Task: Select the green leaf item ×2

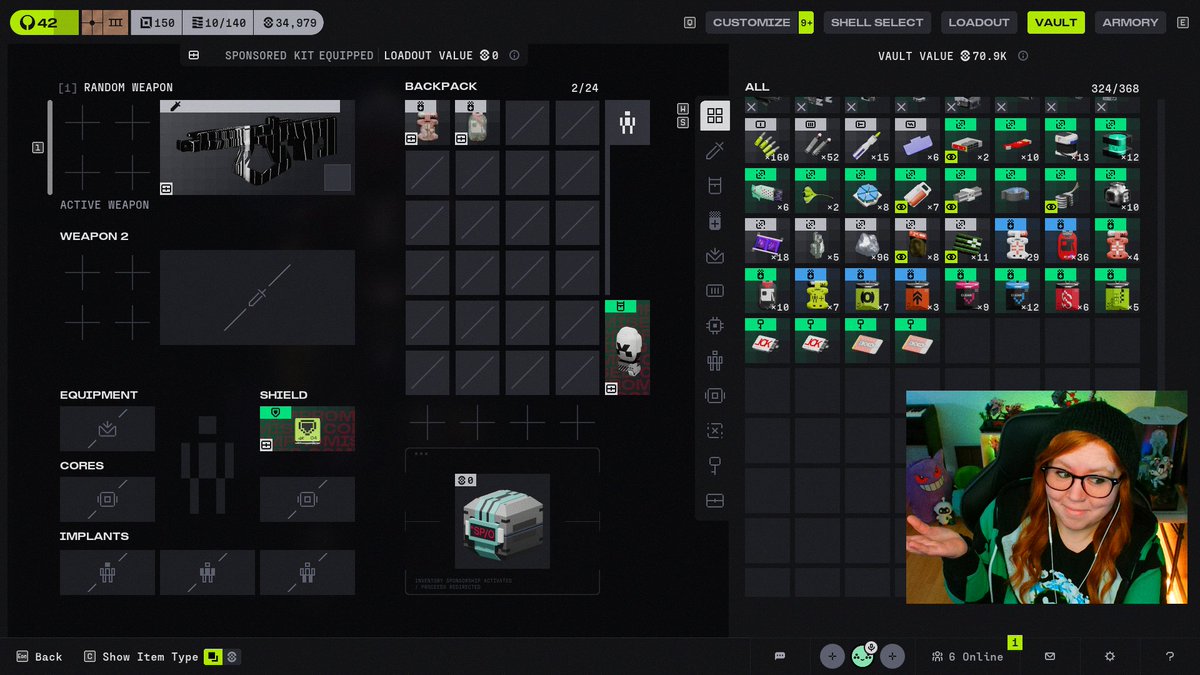Action: coord(817,191)
